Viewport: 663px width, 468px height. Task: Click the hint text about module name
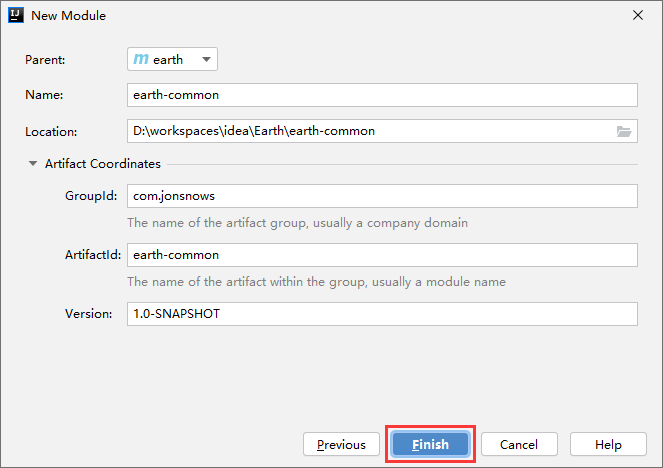tap(316, 282)
